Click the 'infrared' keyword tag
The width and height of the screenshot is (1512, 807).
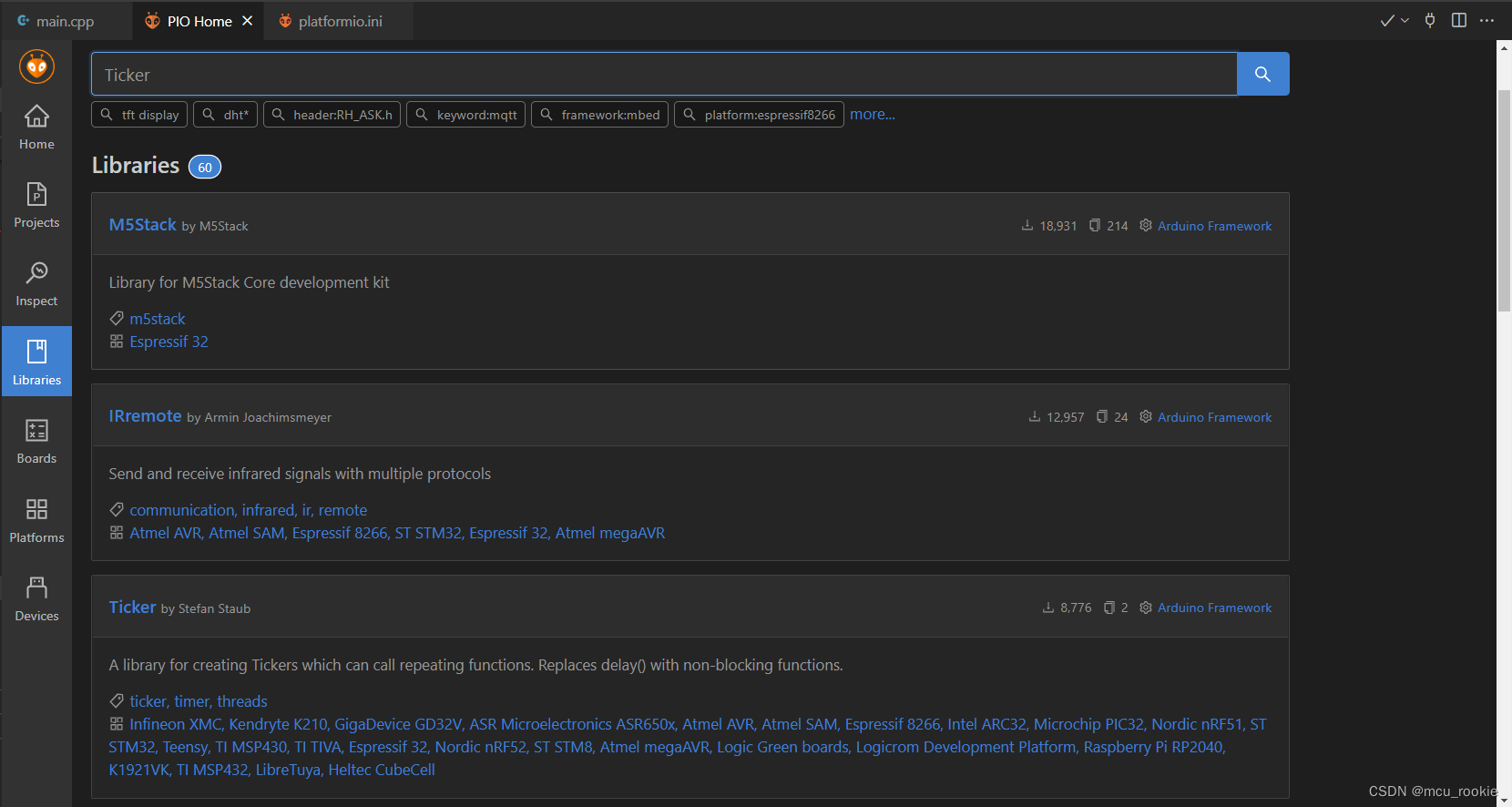pos(269,510)
